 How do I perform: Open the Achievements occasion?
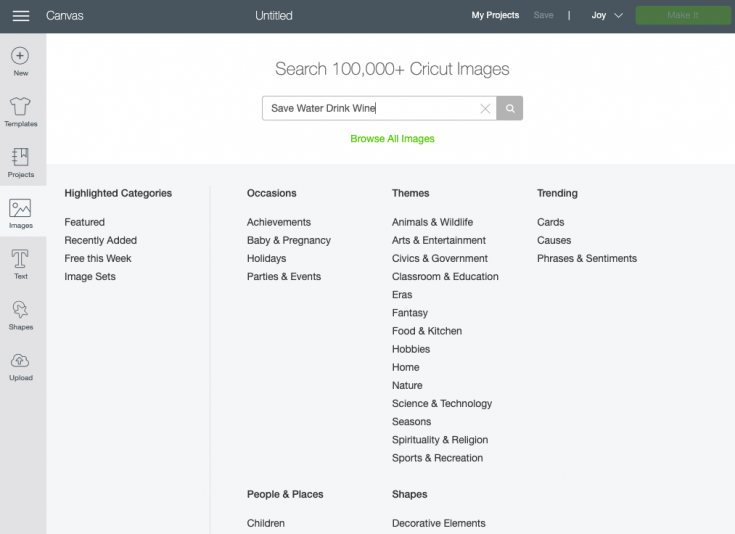[x=279, y=222]
